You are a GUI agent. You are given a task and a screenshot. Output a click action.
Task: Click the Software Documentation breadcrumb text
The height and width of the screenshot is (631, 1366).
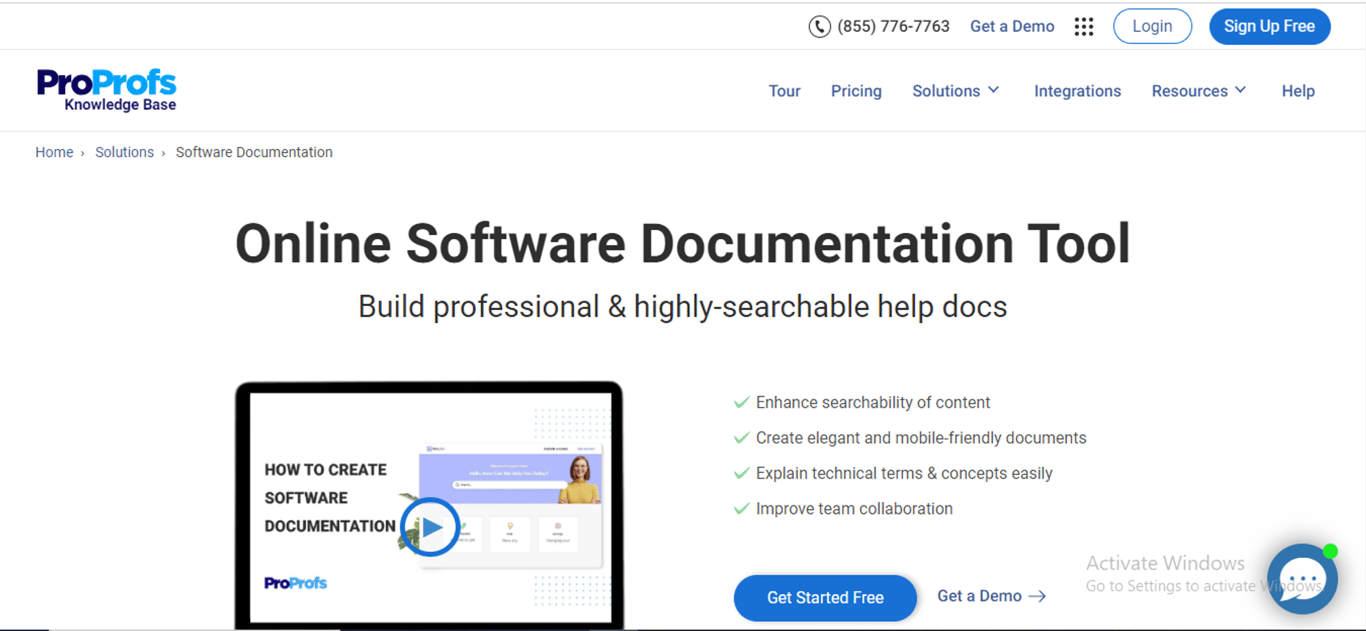tap(254, 152)
